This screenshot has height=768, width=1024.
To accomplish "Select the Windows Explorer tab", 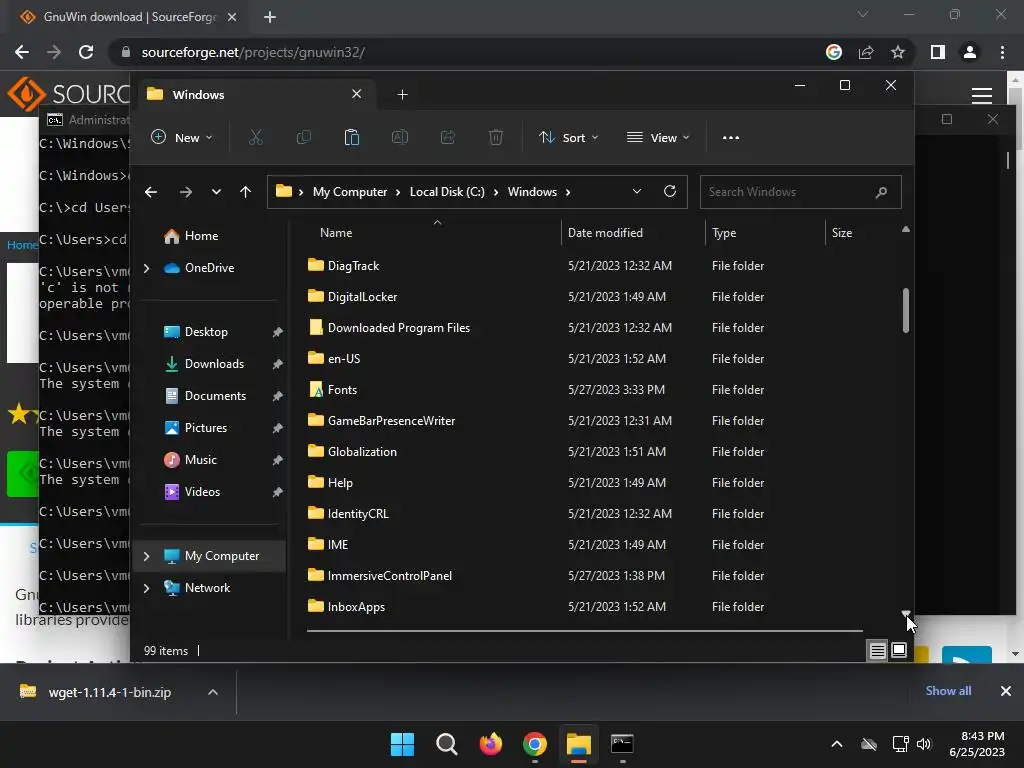I will click(x=255, y=95).
